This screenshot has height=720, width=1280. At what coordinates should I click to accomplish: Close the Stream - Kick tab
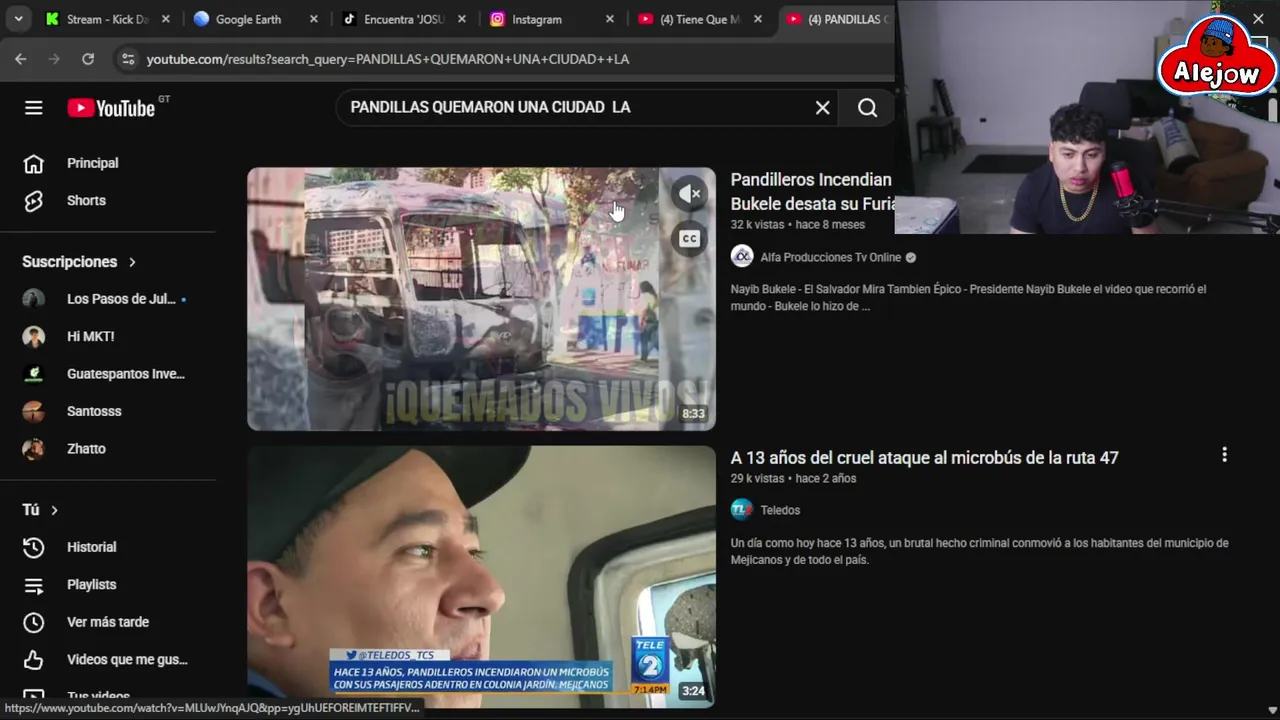(x=166, y=19)
